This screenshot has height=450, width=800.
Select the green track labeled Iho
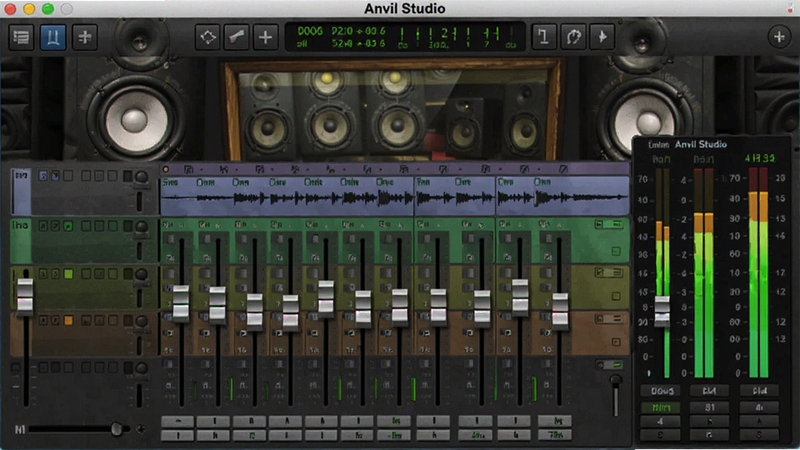[20, 241]
